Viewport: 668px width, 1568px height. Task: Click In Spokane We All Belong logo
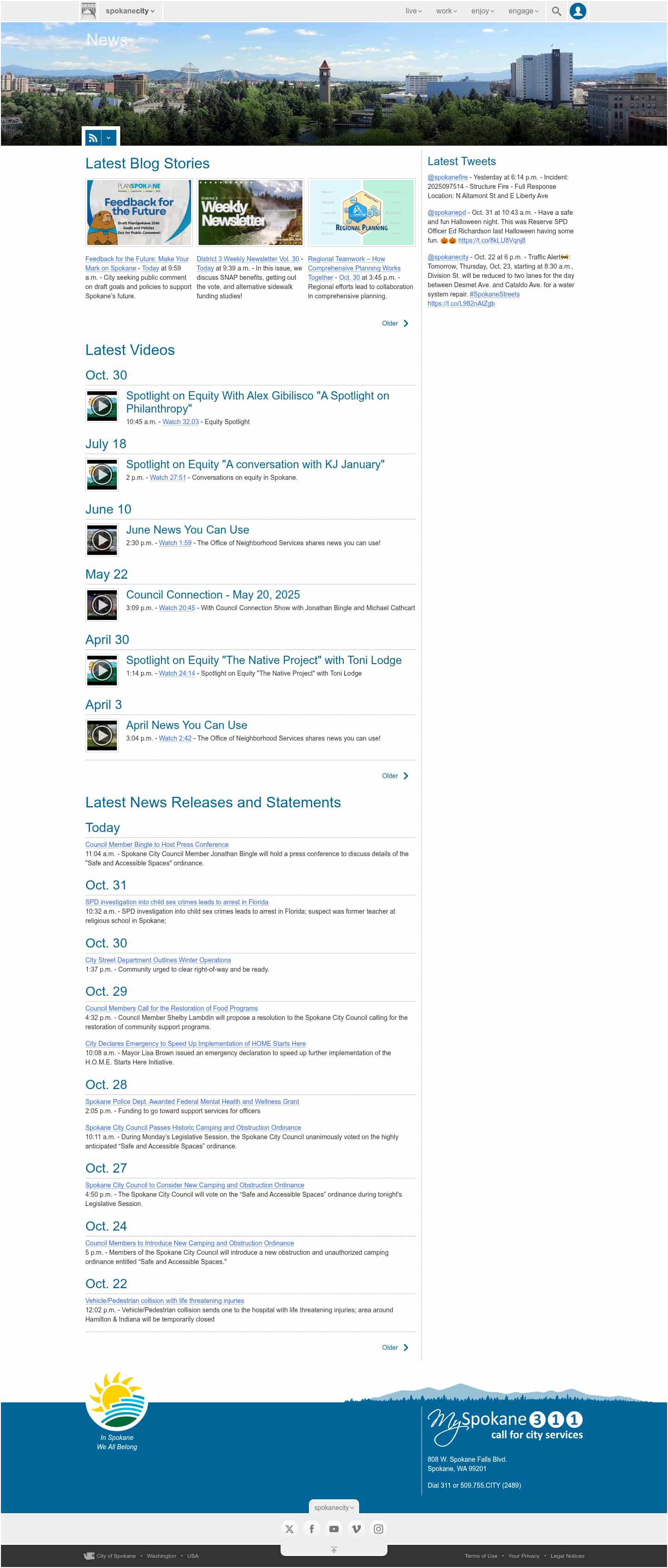[117, 1412]
